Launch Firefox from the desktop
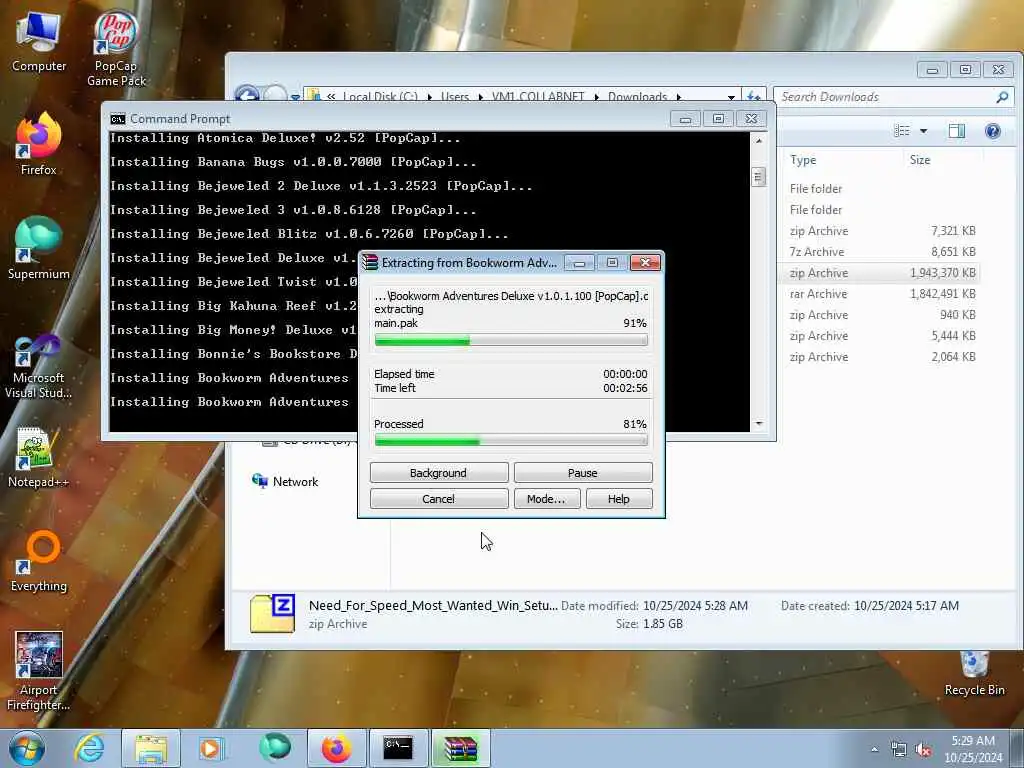 click(39, 144)
